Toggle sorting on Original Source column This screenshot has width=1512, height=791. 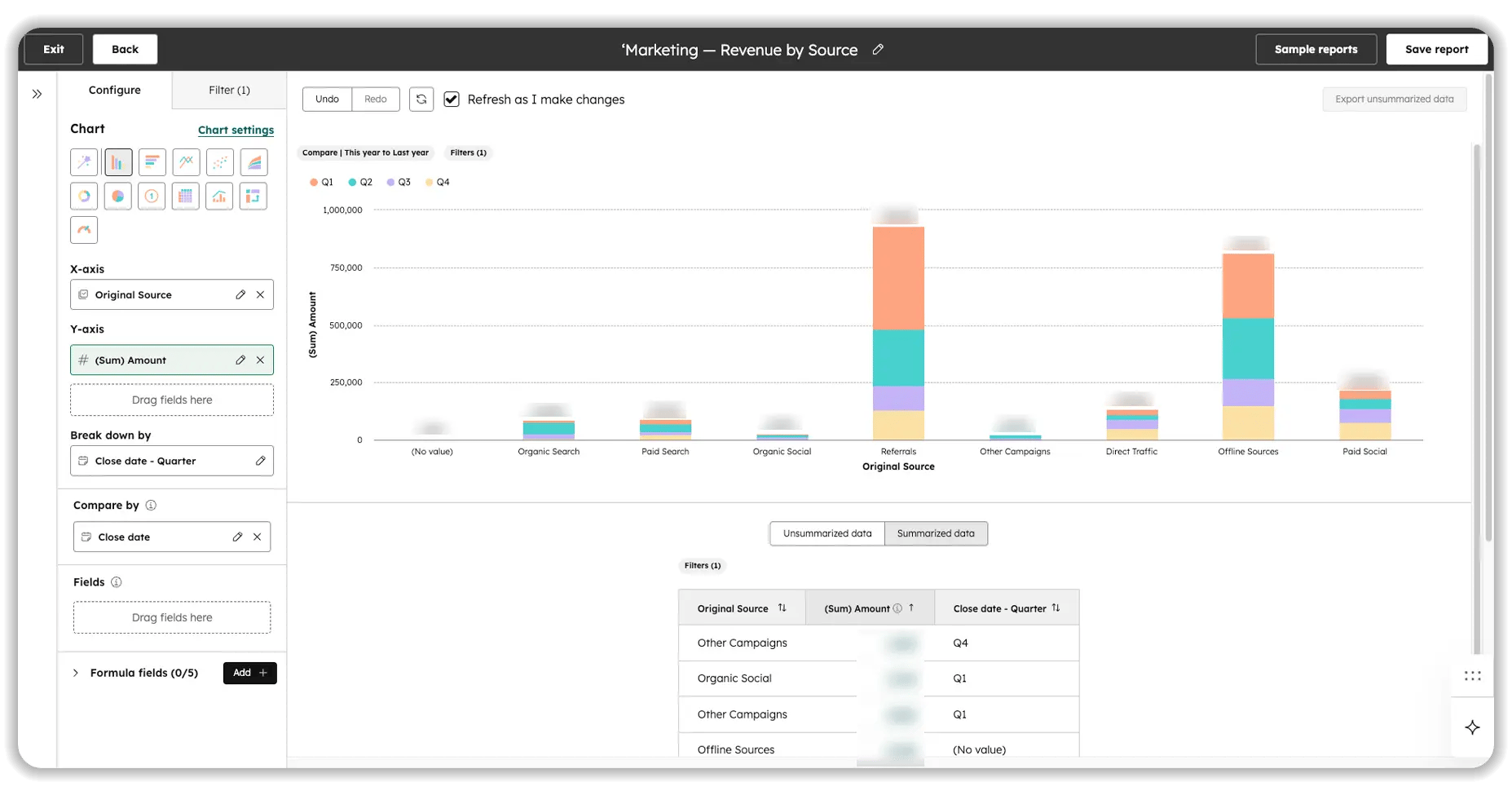pos(781,608)
